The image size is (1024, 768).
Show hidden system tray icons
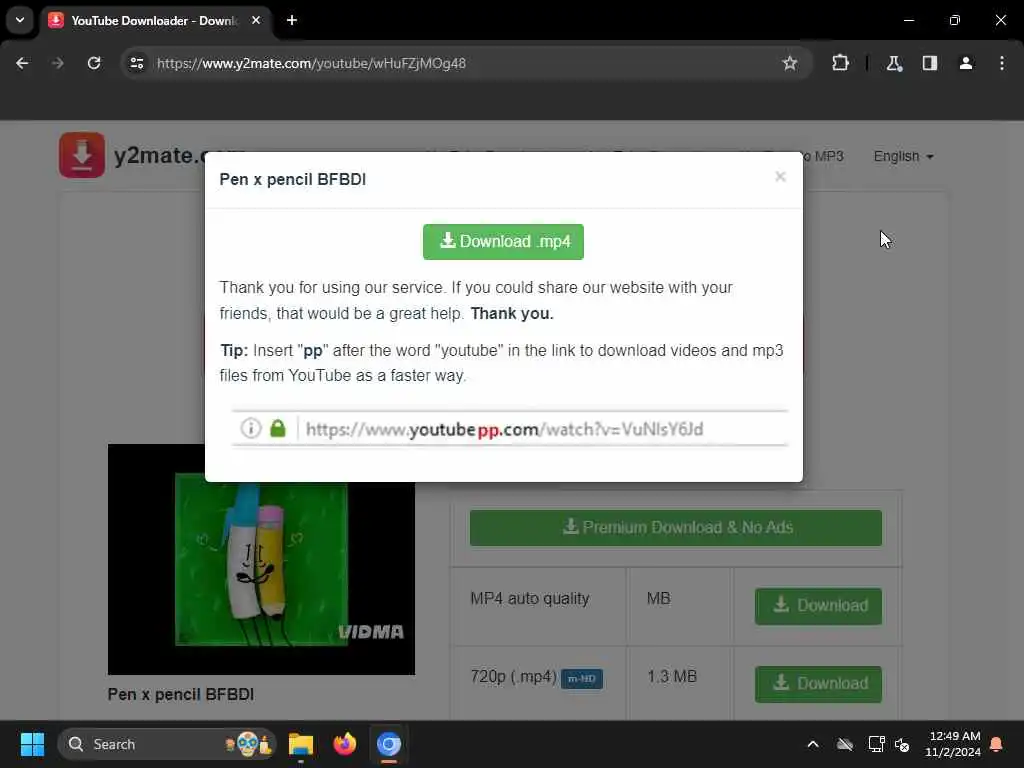click(812, 744)
